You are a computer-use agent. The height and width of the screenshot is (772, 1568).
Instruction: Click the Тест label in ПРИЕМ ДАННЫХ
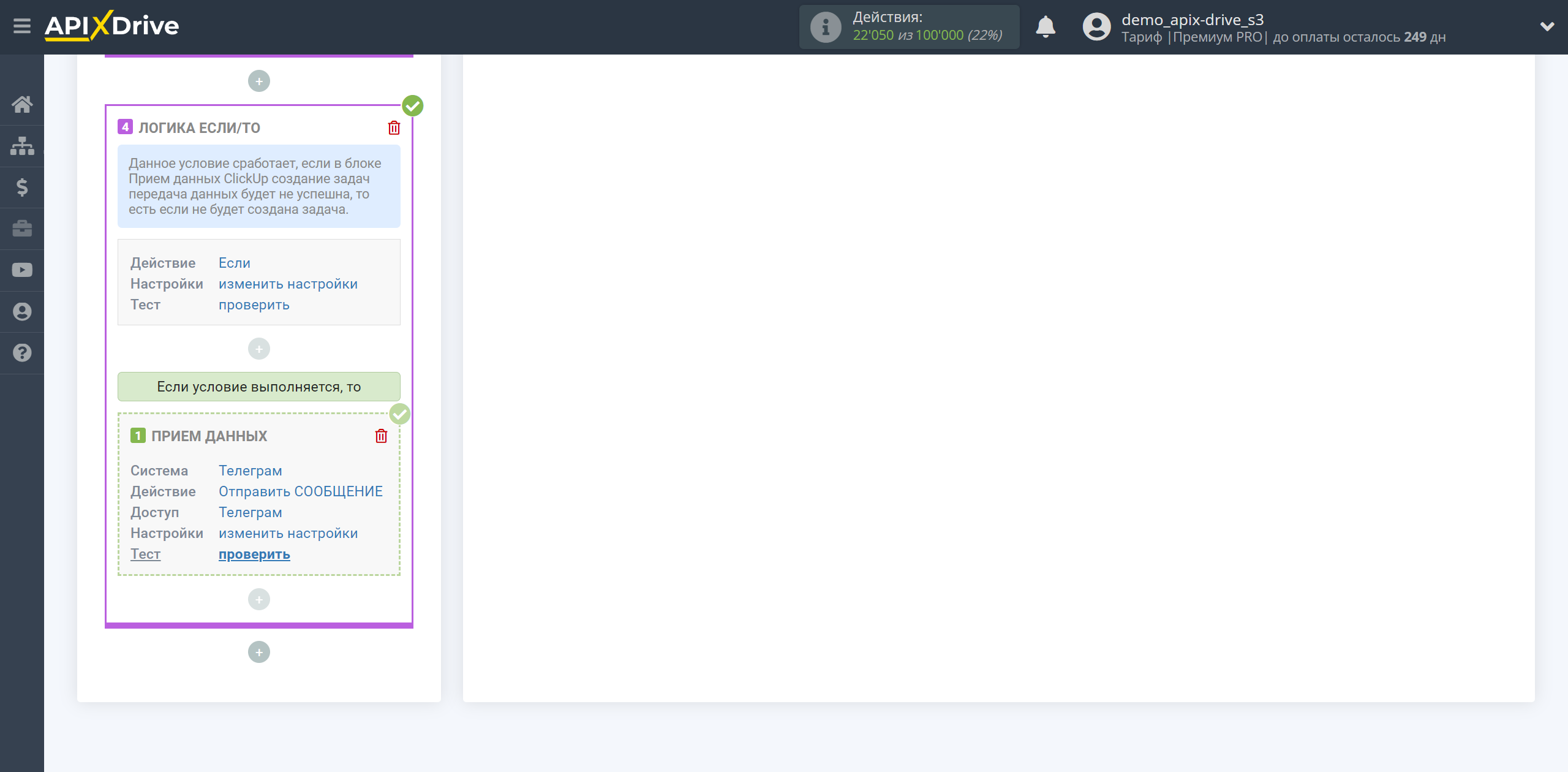pos(145,554)
